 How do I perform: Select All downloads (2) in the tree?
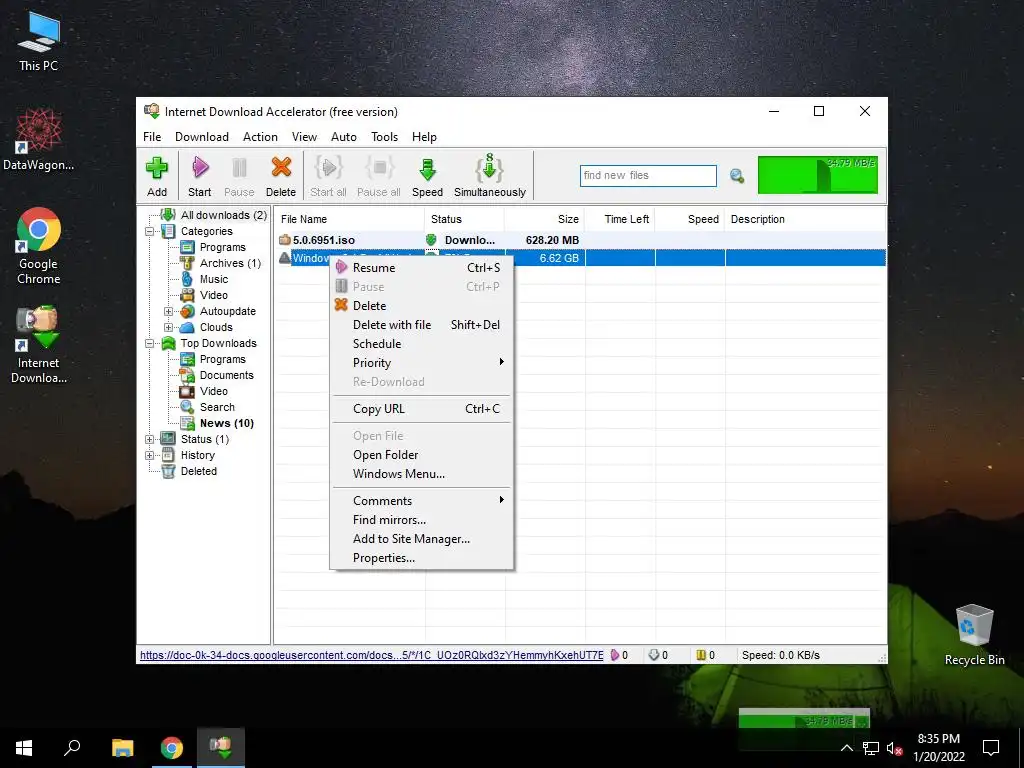[x=223, y=215]
